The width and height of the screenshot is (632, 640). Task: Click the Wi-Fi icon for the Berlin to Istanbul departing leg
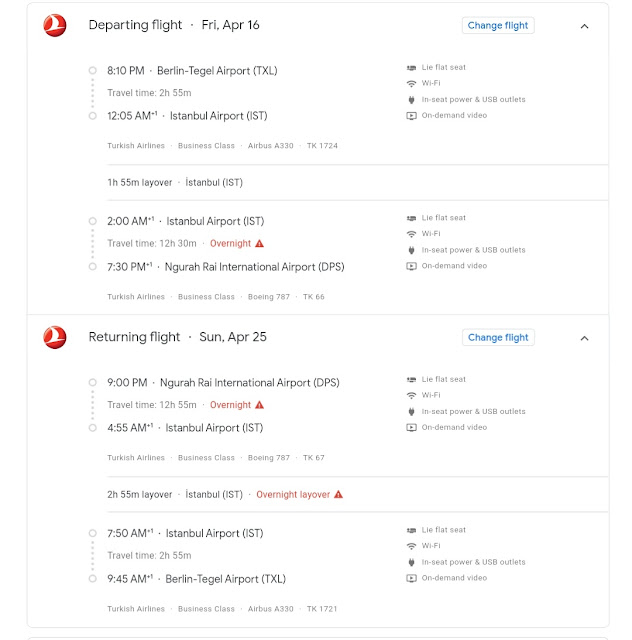point(411,84)
